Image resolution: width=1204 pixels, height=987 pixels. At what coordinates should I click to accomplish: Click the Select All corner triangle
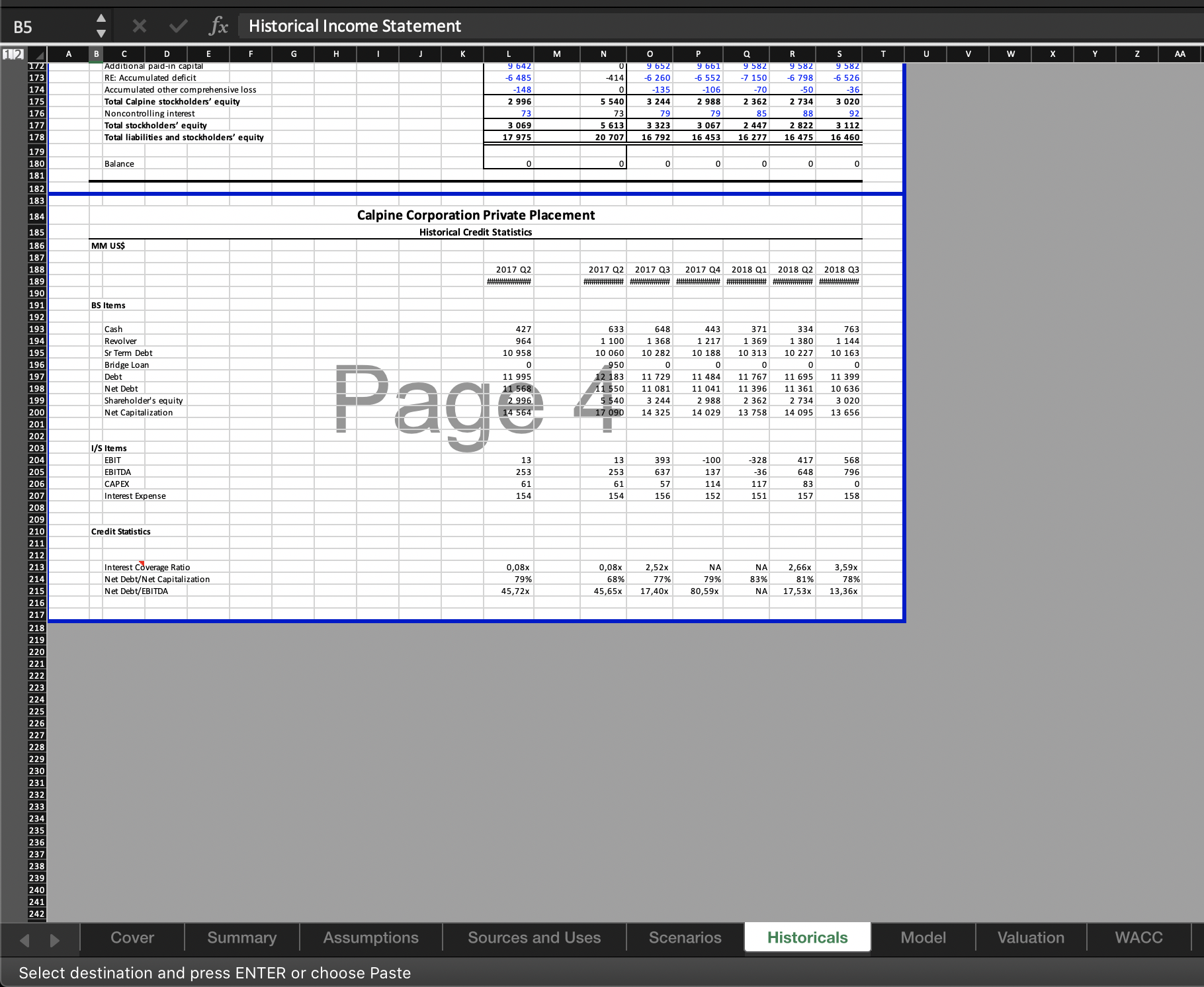tap(38, 54)
